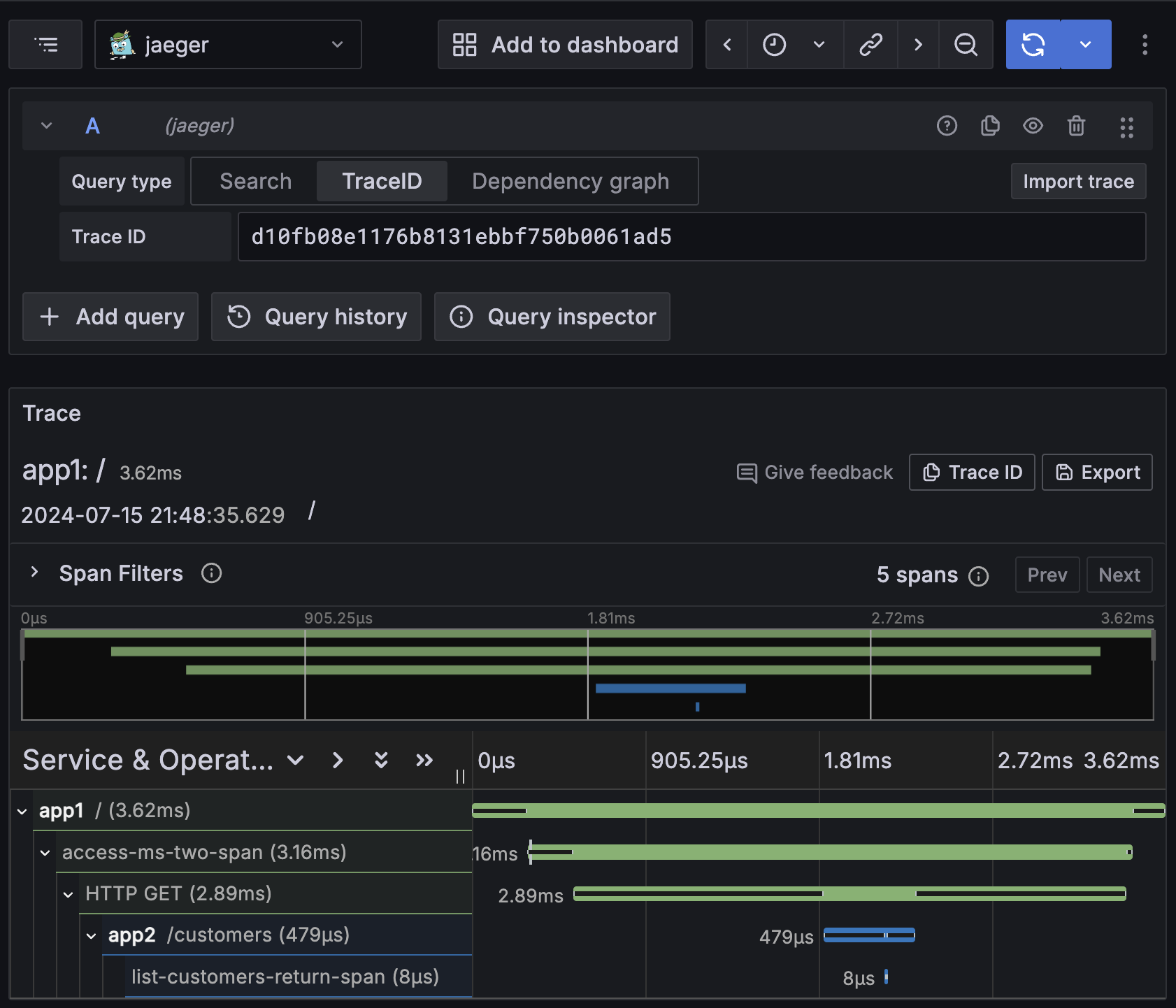Open the time picker clock icon
Viewport: 1176px width, 1008px height.
coord(774,45)
